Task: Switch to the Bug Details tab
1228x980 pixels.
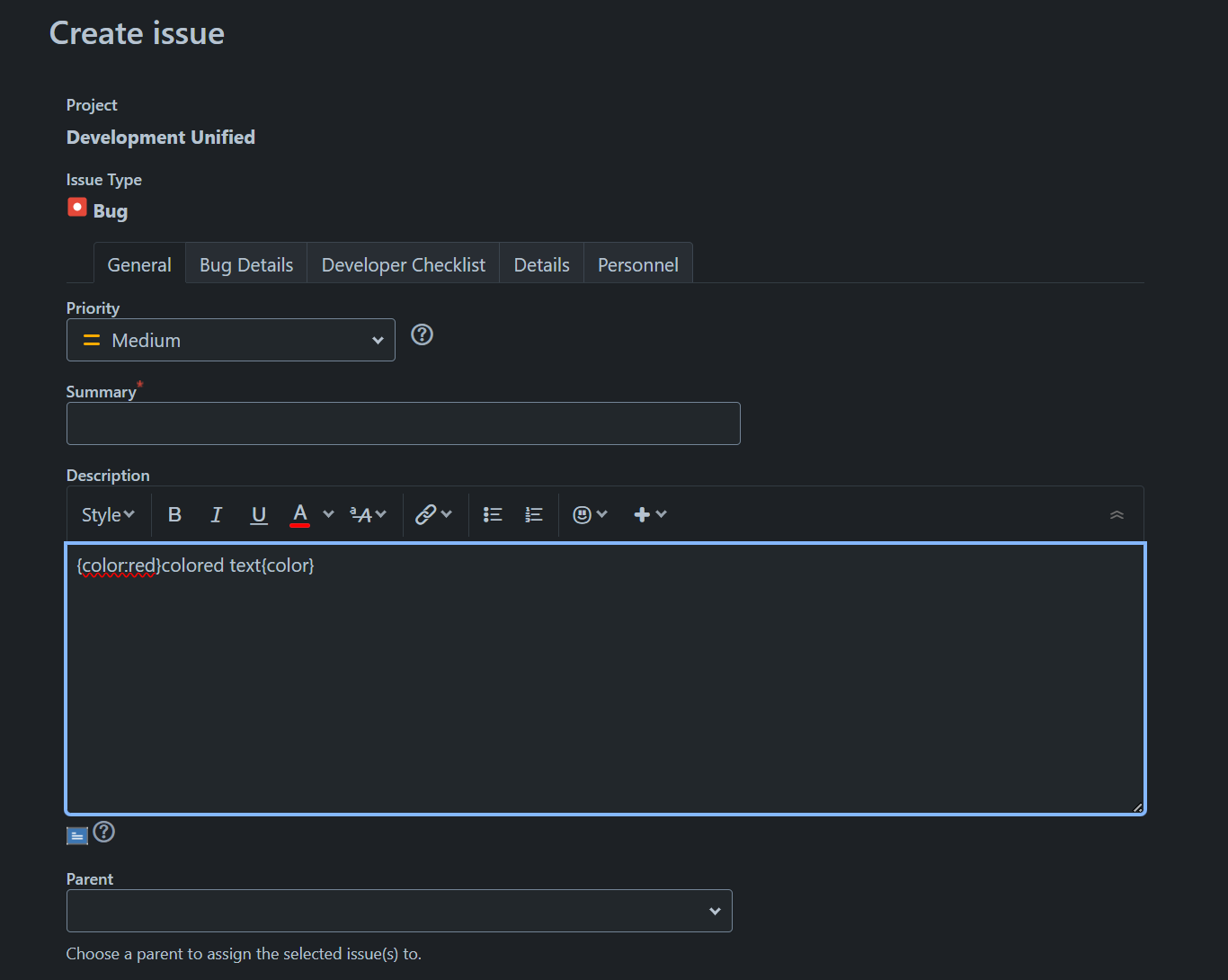Action: coord(245,263)
